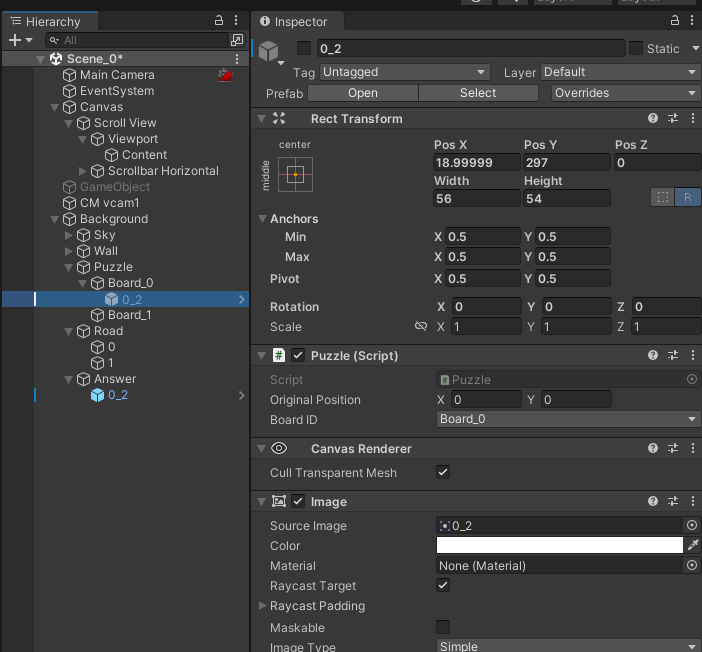Disable the Image component checkbox

pyautogui.click(x=298, y=501)
